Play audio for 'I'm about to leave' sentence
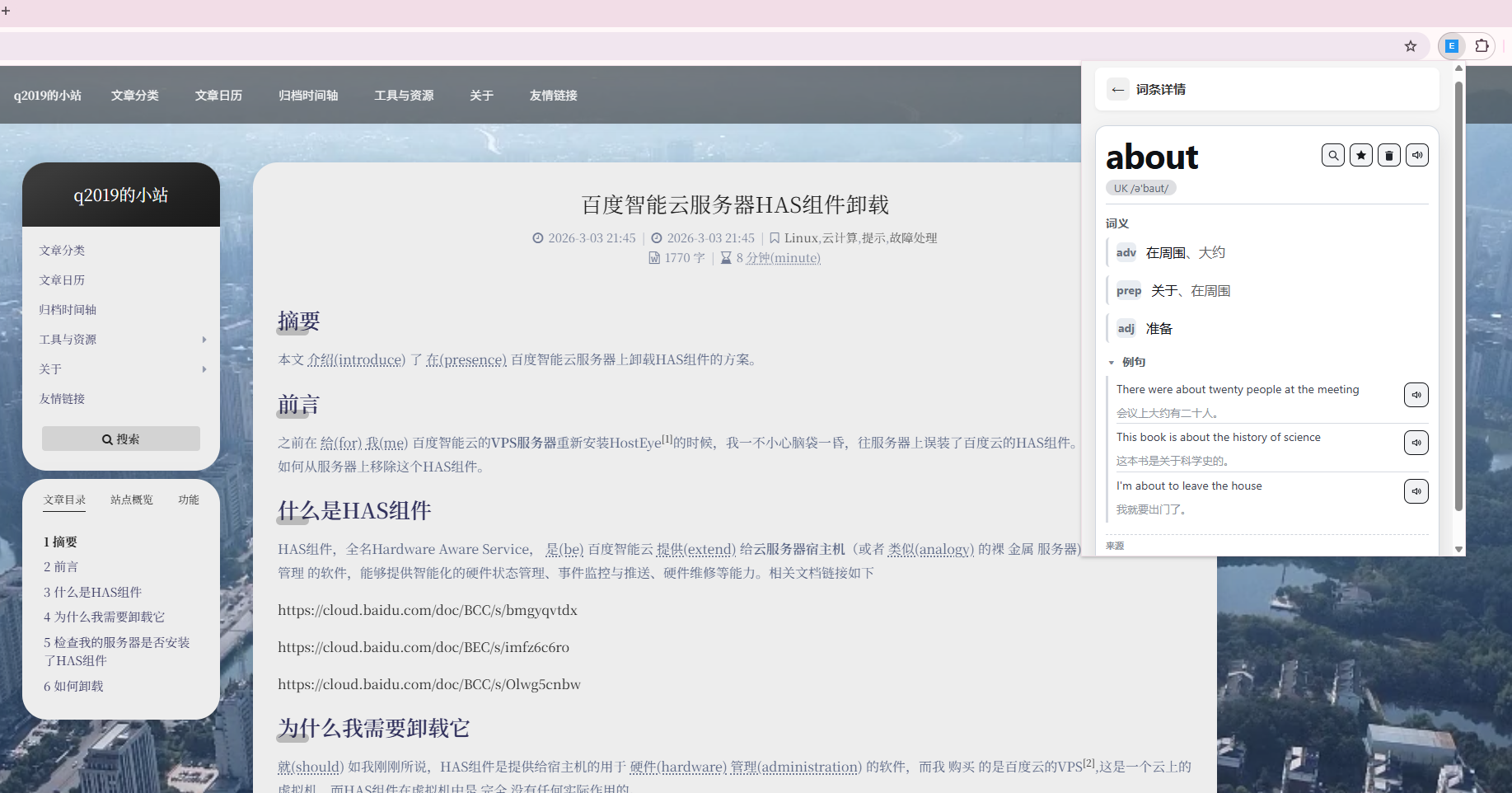The image size is (1512, 793). [x=1416, y=491]
